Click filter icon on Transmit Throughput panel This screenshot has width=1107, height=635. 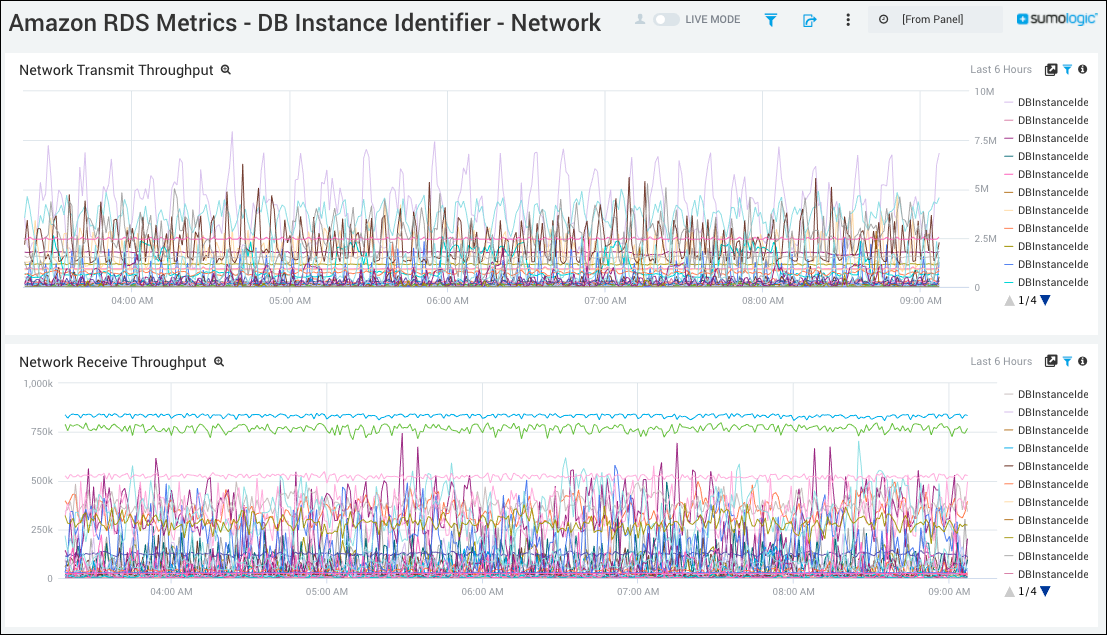(x=1067, y=69)
